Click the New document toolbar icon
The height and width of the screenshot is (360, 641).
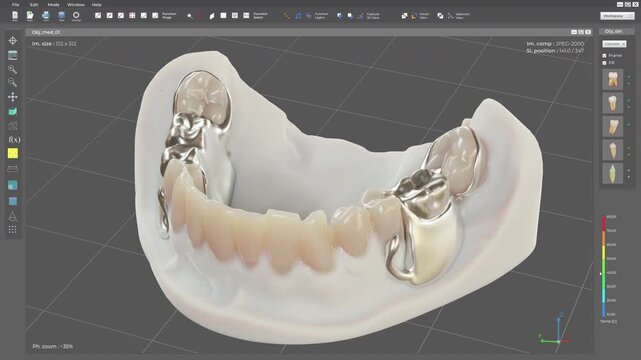coord(15,16)
